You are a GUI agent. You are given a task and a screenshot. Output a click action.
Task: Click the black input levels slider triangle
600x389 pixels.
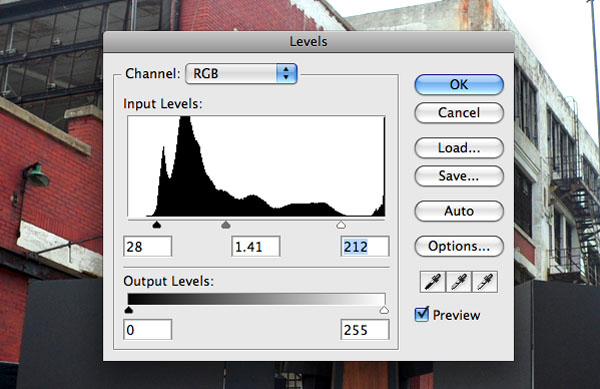tap(157, 225)
